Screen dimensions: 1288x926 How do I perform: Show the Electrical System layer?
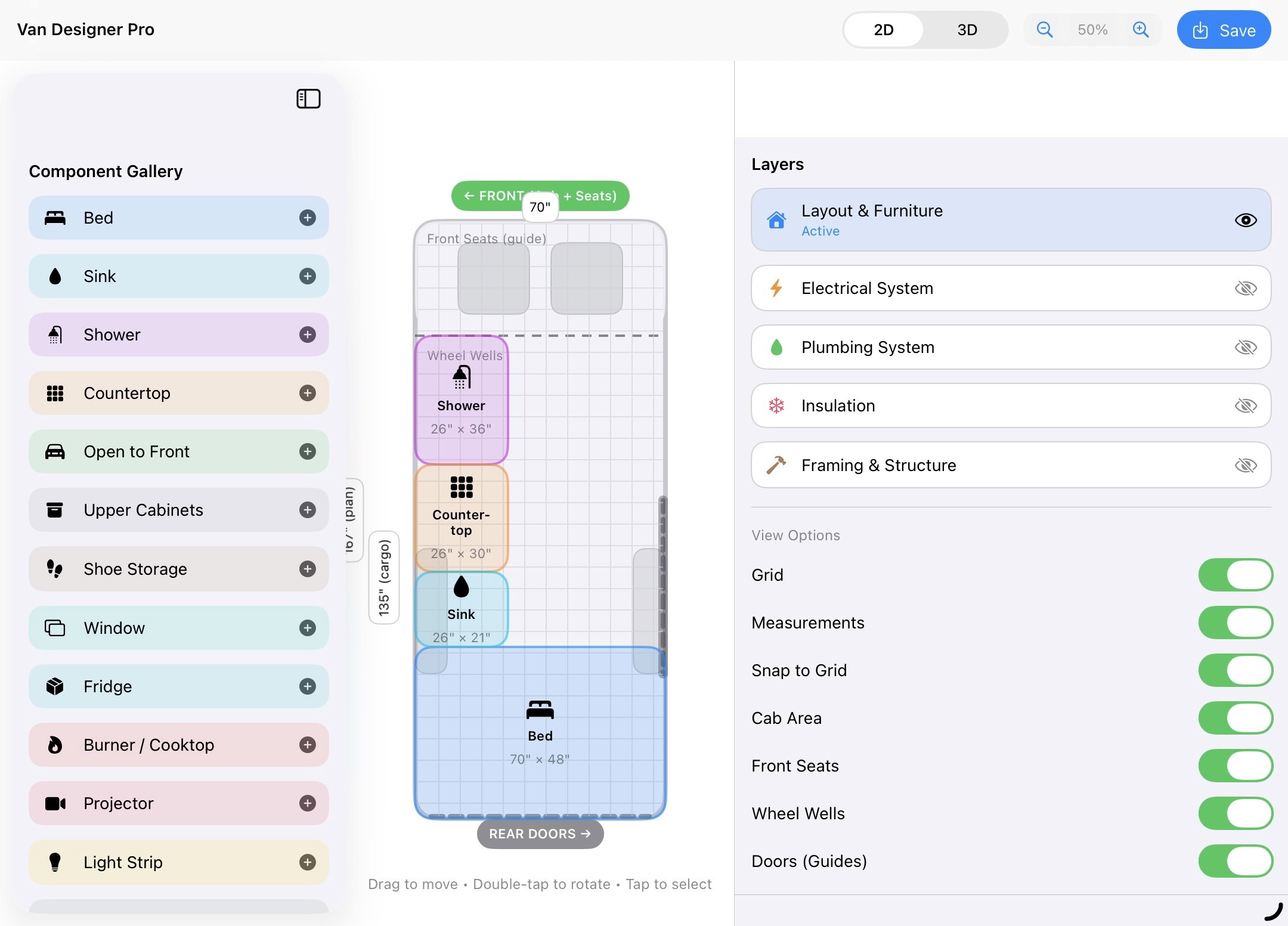(1245, 289)
